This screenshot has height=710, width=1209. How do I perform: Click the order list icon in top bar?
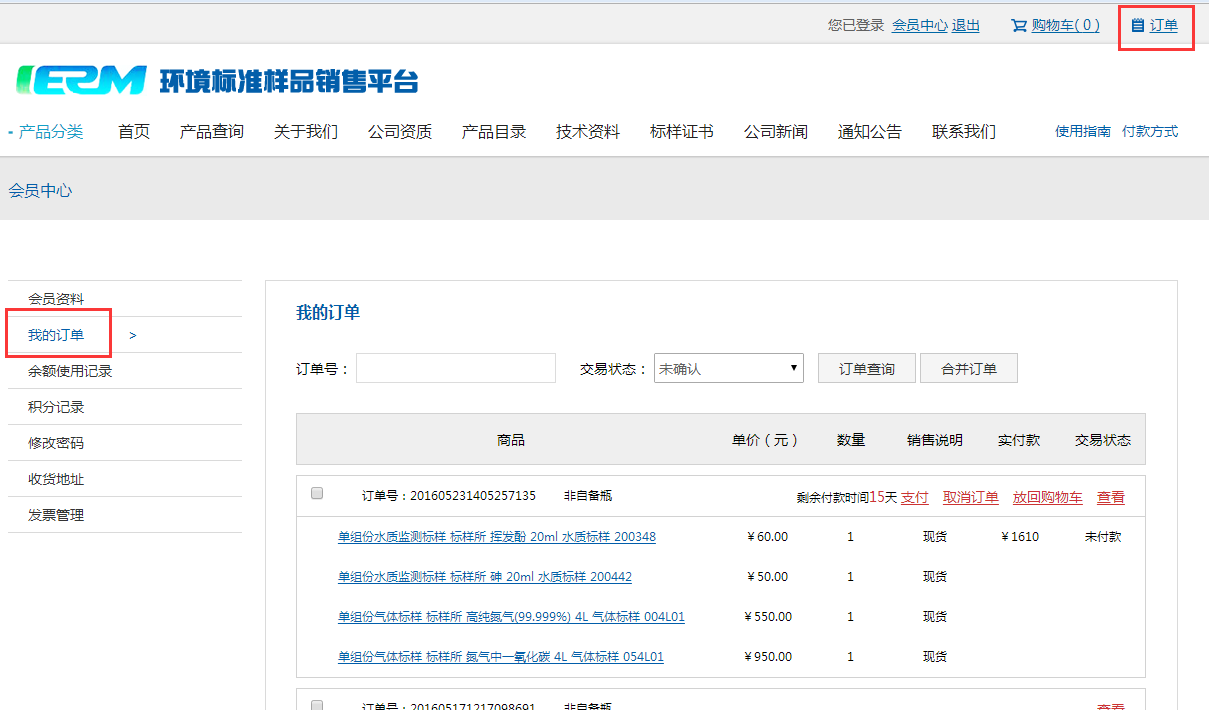(1137, 25)
